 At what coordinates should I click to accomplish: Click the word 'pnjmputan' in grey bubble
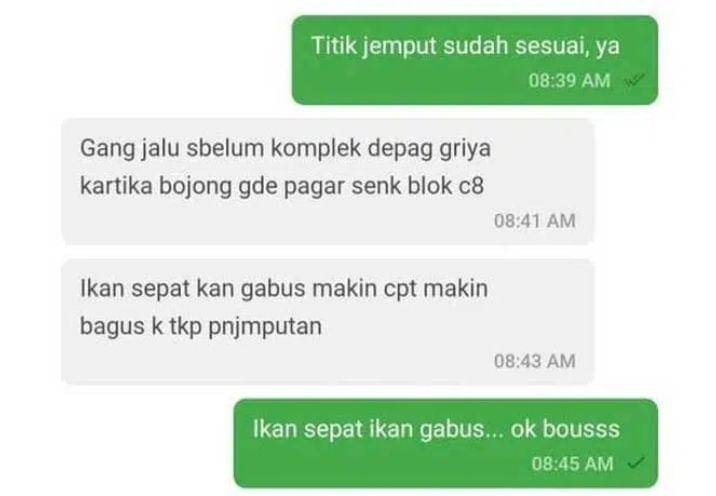pyautogui.click(x=265, y=328)
